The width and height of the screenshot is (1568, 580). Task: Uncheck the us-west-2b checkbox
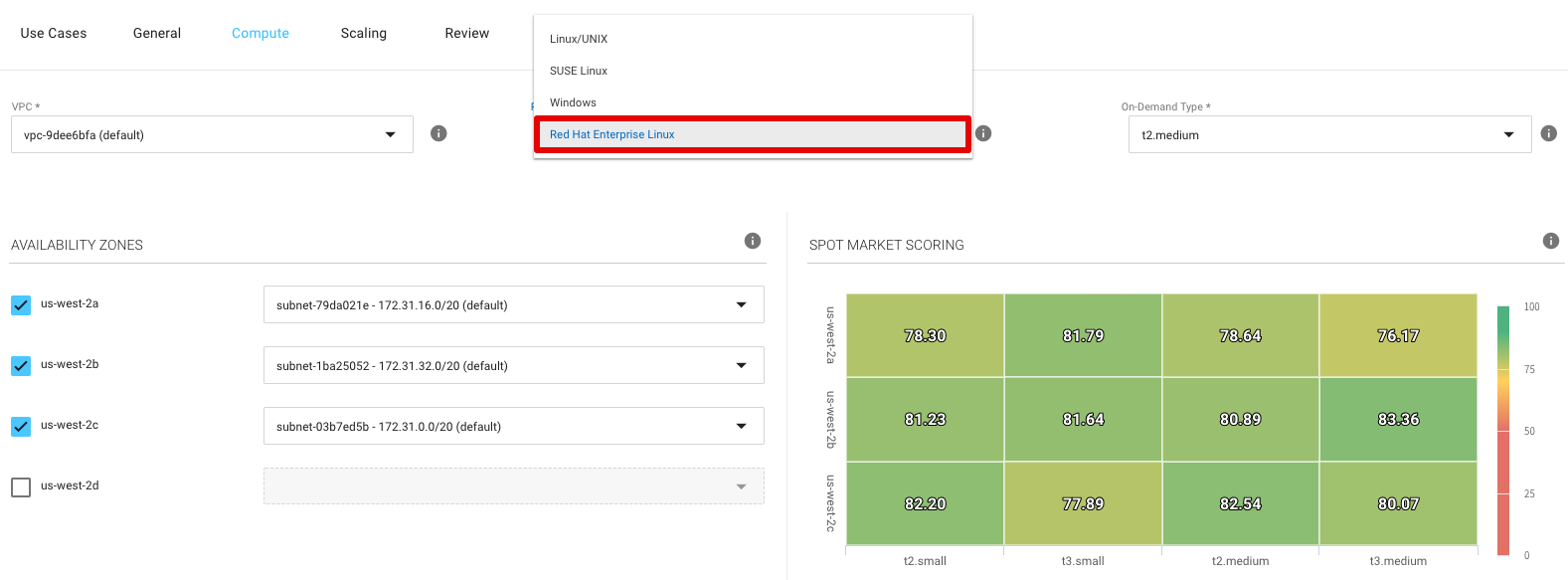(21, 366)
